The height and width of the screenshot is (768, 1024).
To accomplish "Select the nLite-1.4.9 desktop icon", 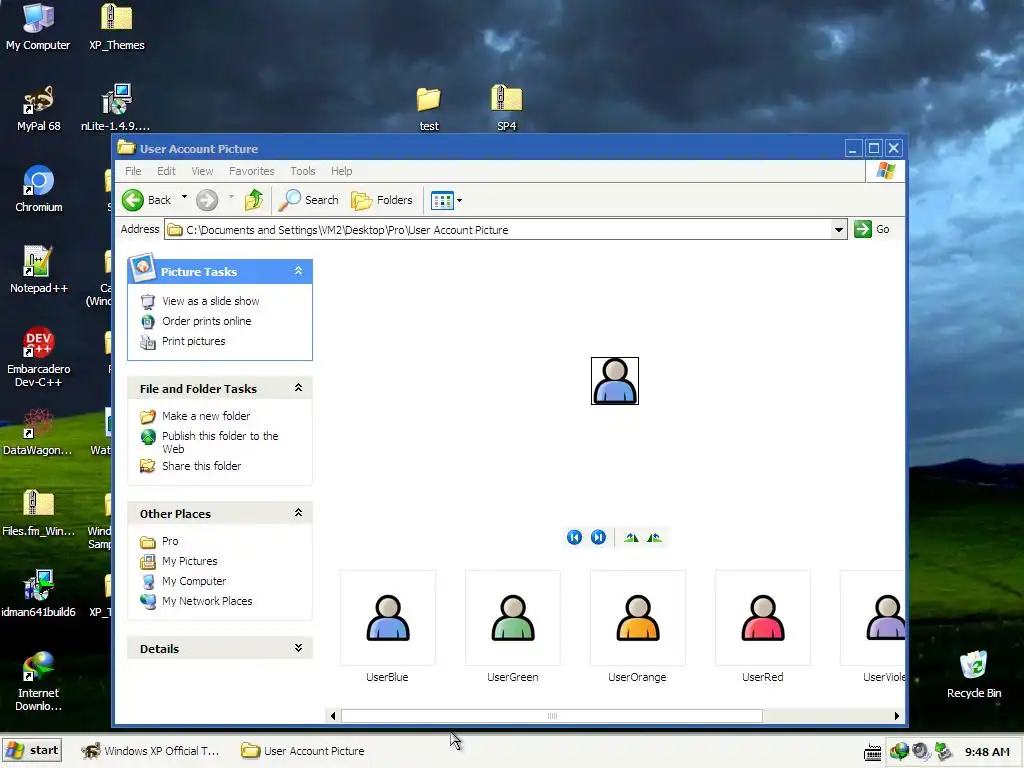I will pyautogui.click(x=116, y=108).
